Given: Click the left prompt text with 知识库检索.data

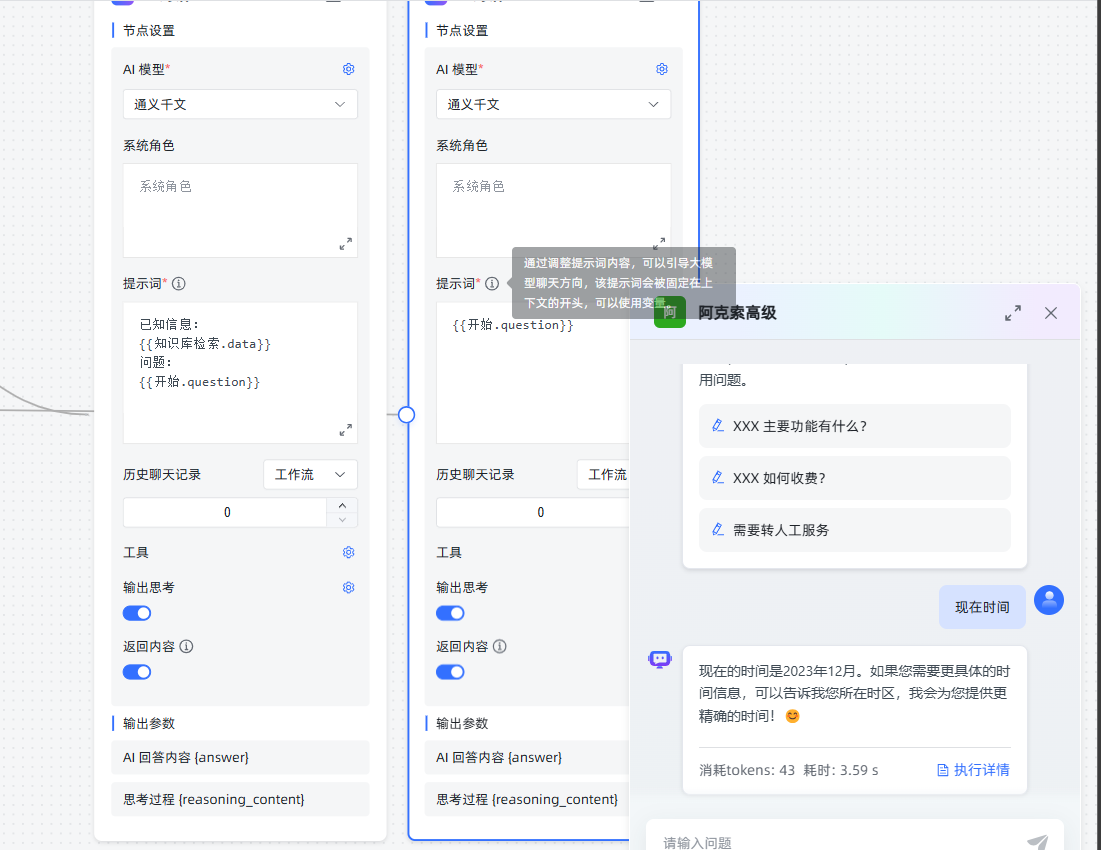Looking at the screenshot, I should pyautogui.click(x=205, y=344).
